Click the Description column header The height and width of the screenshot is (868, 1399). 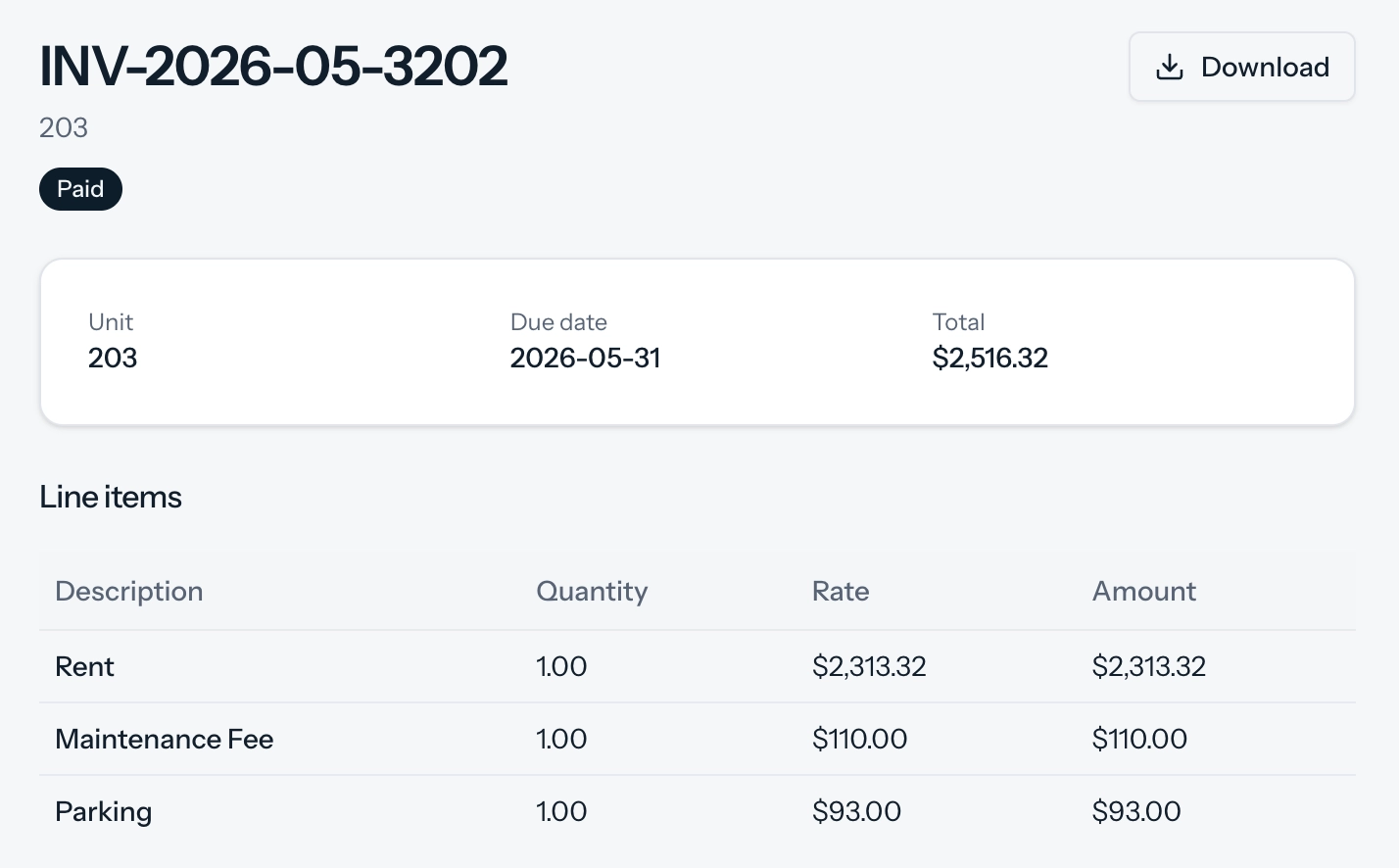tap(129, 591)
